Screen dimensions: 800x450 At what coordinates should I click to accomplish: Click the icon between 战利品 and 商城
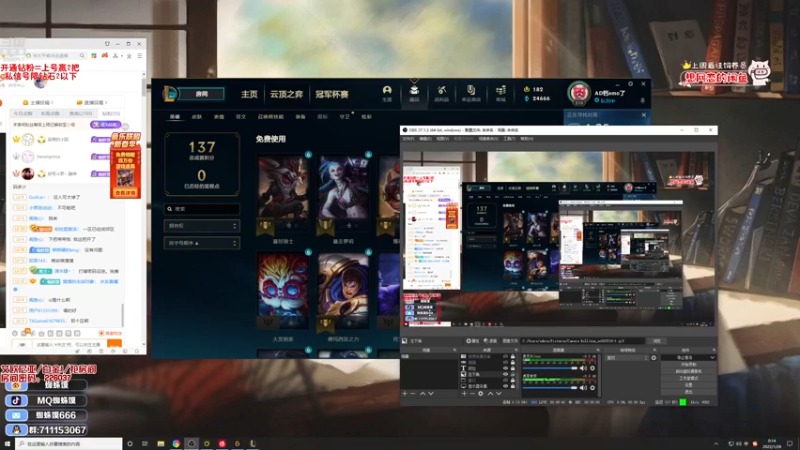(x=470, y=93)
